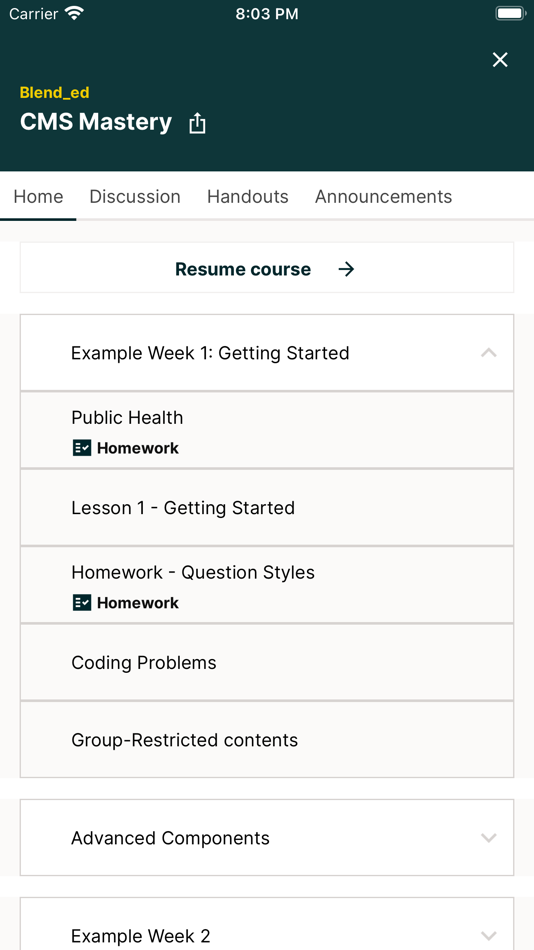
Task: Select the Home tab
Action: [38, 196]
